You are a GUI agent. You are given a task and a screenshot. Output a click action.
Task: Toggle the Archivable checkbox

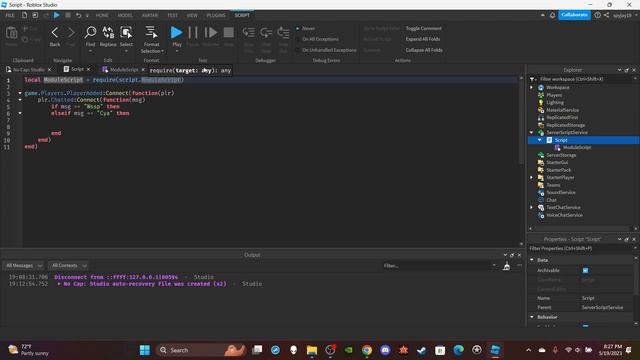pyautogui.click(x=585, y=270)
